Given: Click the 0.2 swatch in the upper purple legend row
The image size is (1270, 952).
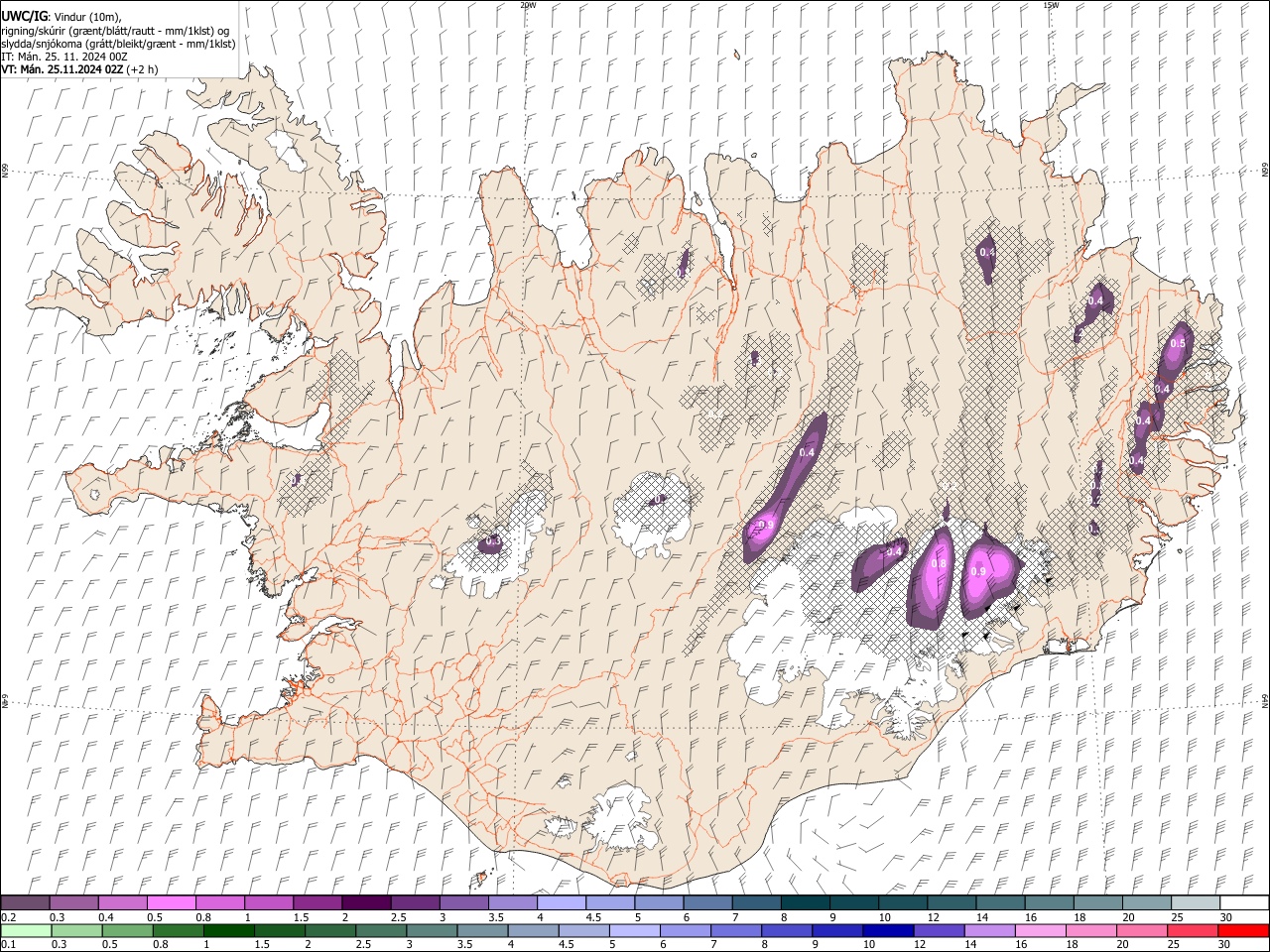Looking at the screenshot, I should (25, 902).
